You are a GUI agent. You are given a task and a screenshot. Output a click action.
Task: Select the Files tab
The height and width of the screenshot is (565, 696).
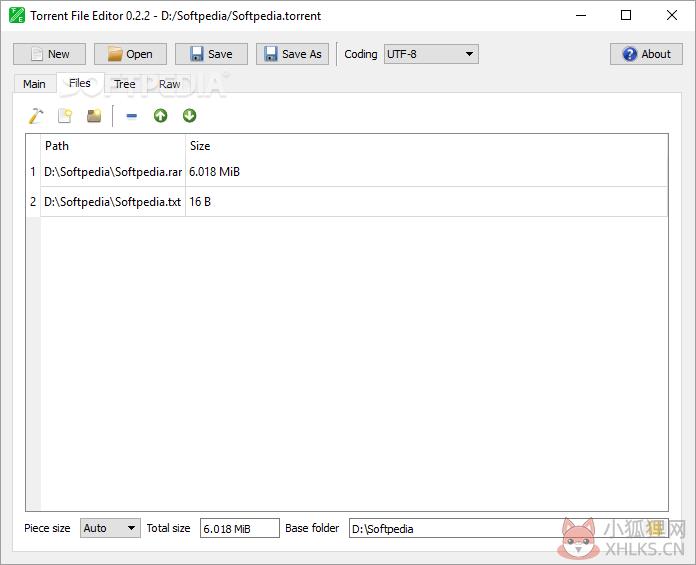click(80, 83)
